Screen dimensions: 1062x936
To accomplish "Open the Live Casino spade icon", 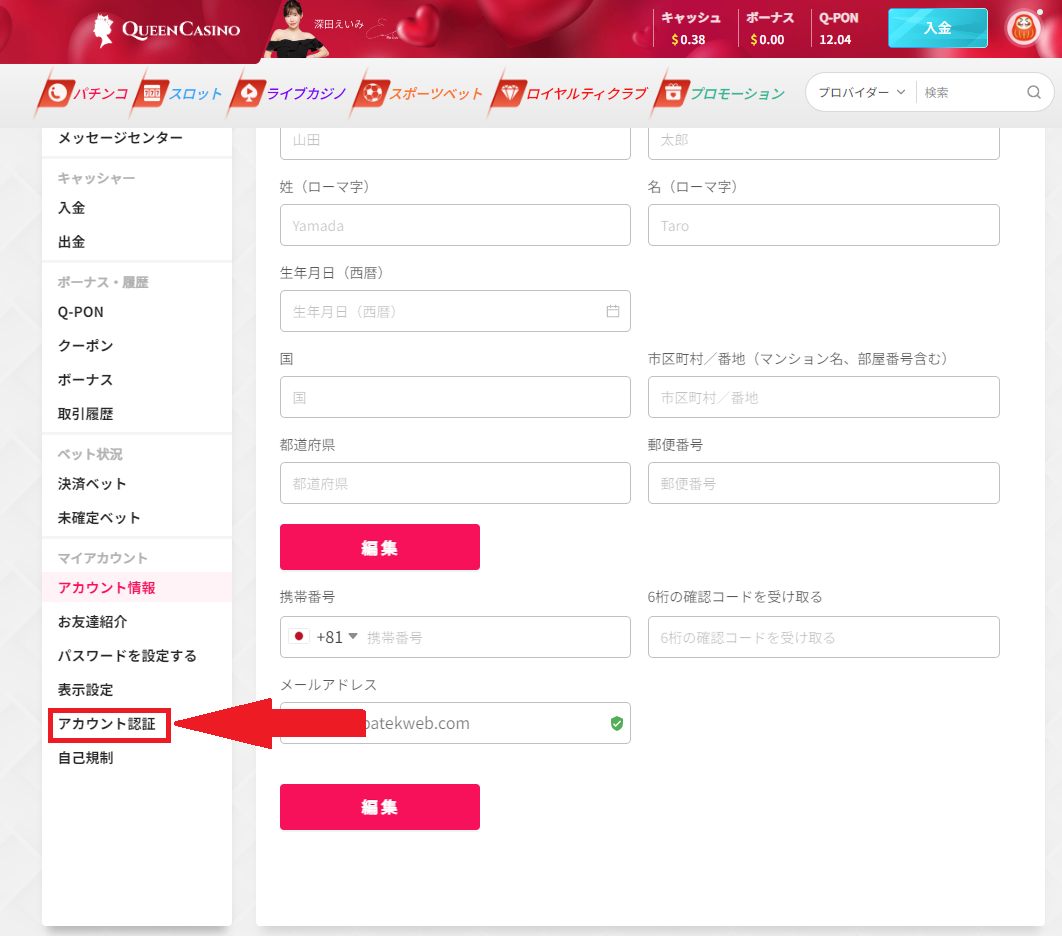I will point(247,94).
